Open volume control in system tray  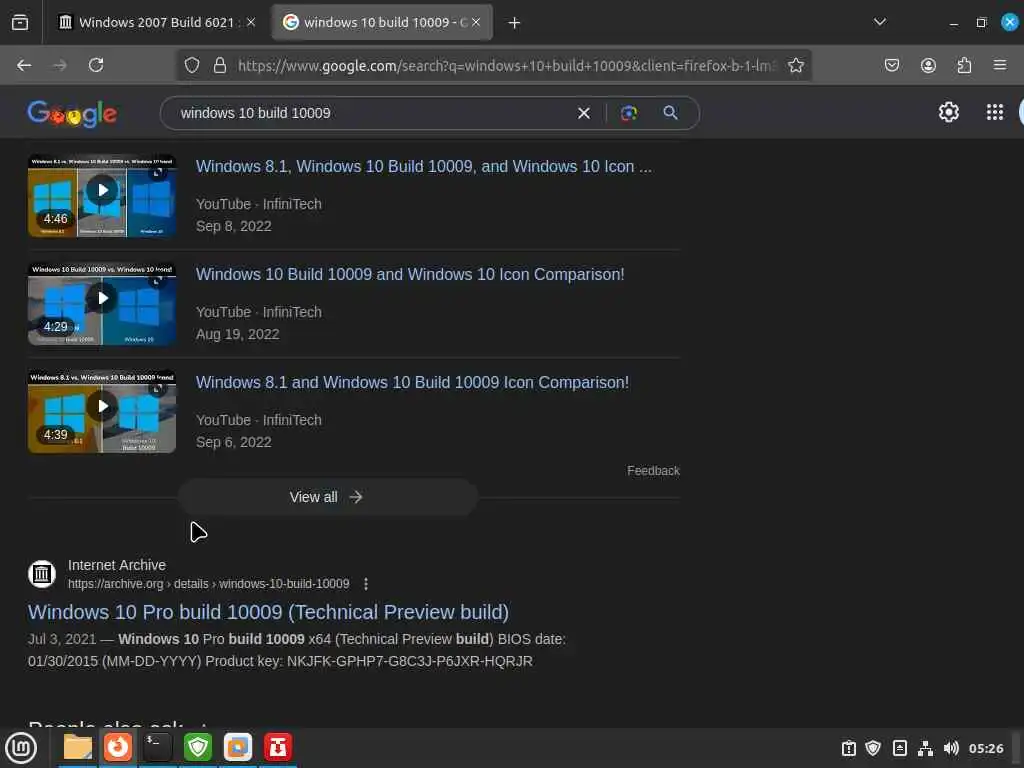[x=951, y=748]
